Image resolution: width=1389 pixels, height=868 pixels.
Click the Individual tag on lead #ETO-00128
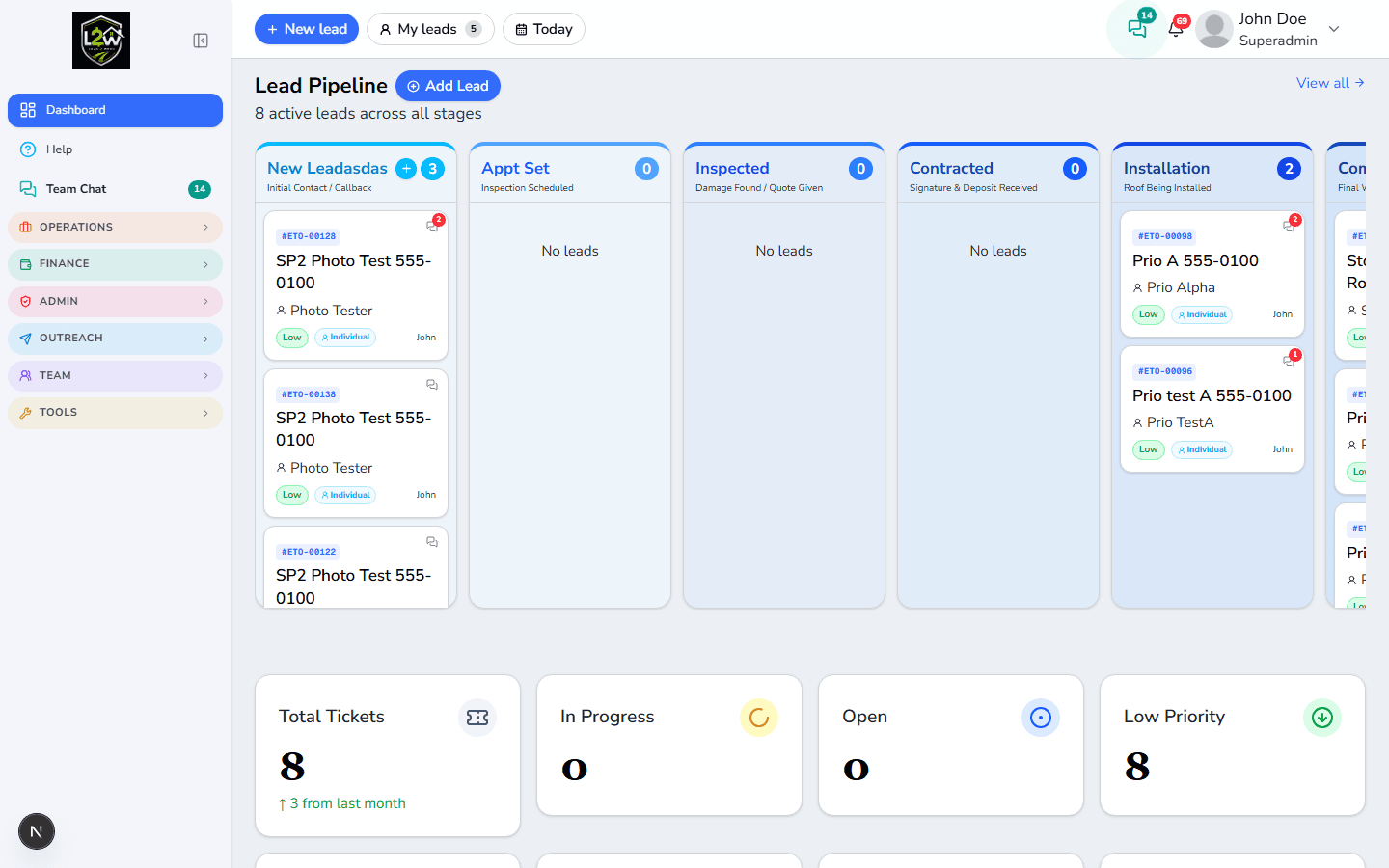tap(345, 338)
